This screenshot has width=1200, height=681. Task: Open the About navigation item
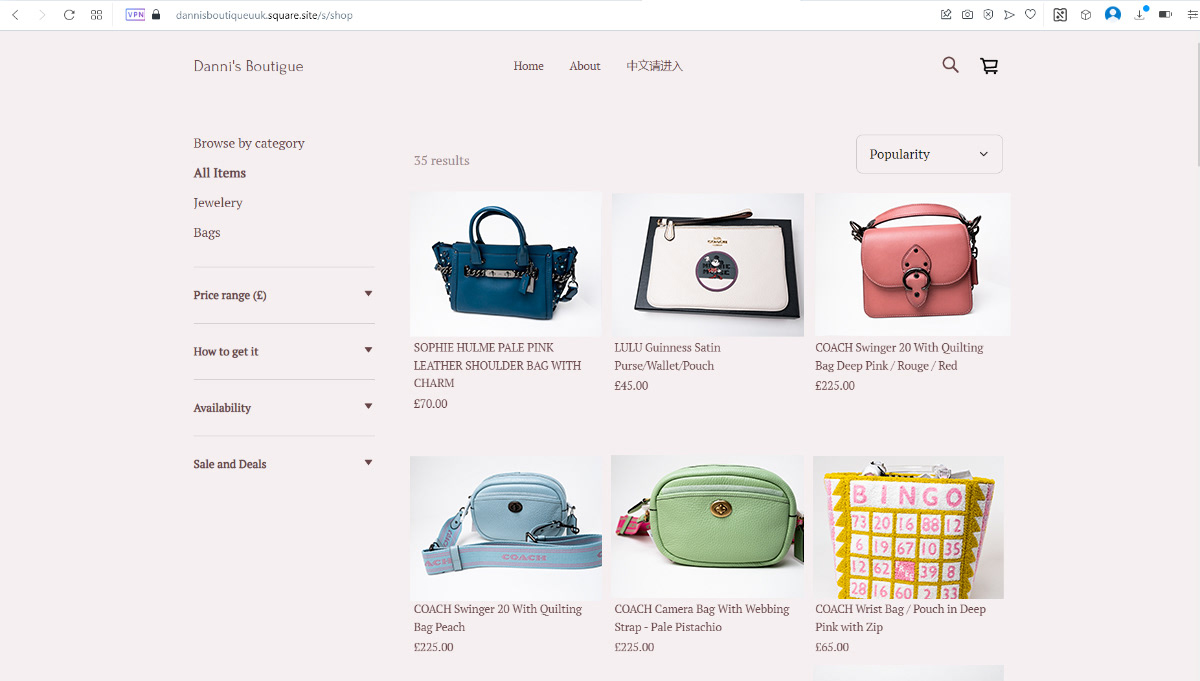pyautogui.click(x=585, y=66)
